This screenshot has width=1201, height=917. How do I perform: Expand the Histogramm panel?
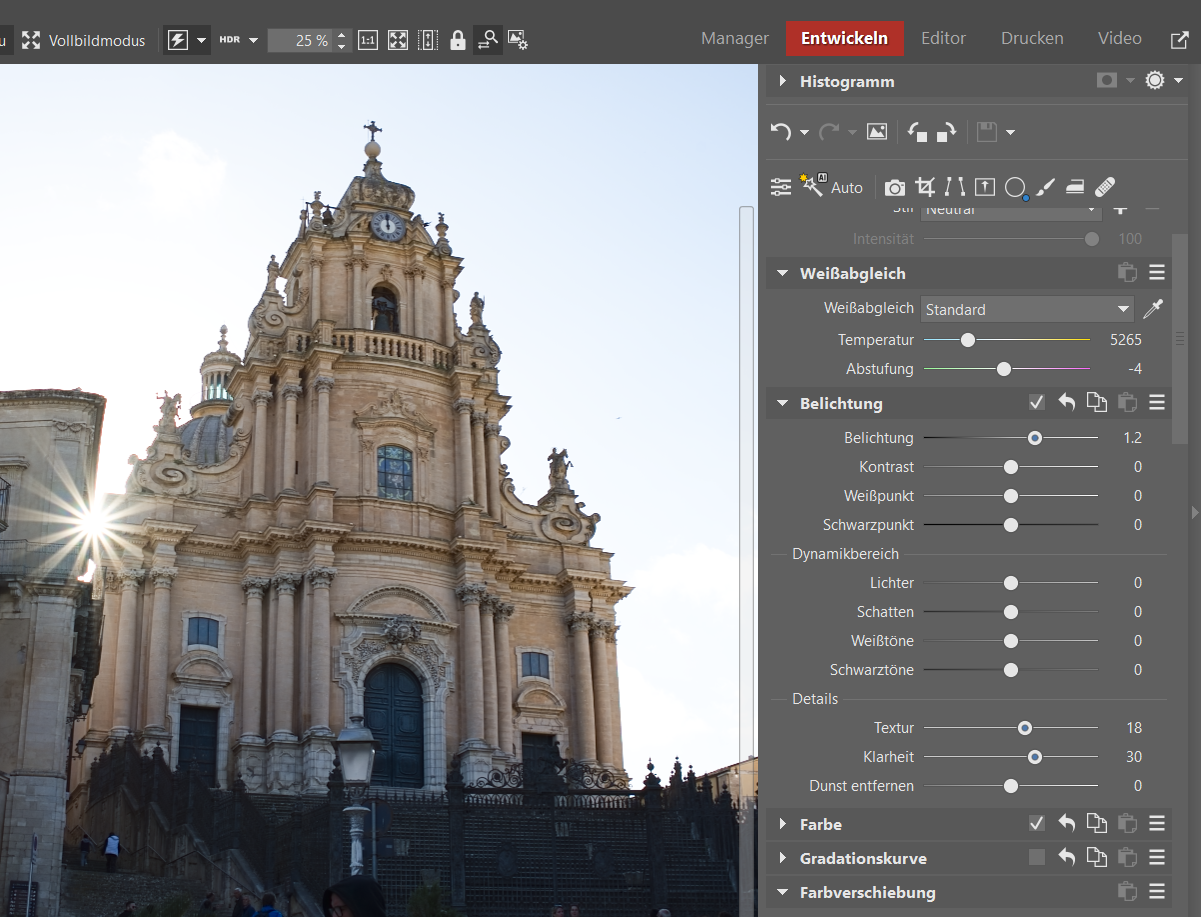[x=782, y=81]
